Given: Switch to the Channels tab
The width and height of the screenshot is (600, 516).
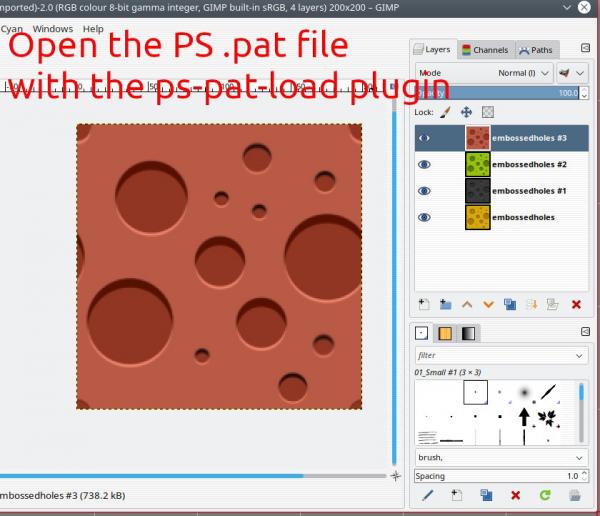Looking at the screenshot, I should [486, 50].
